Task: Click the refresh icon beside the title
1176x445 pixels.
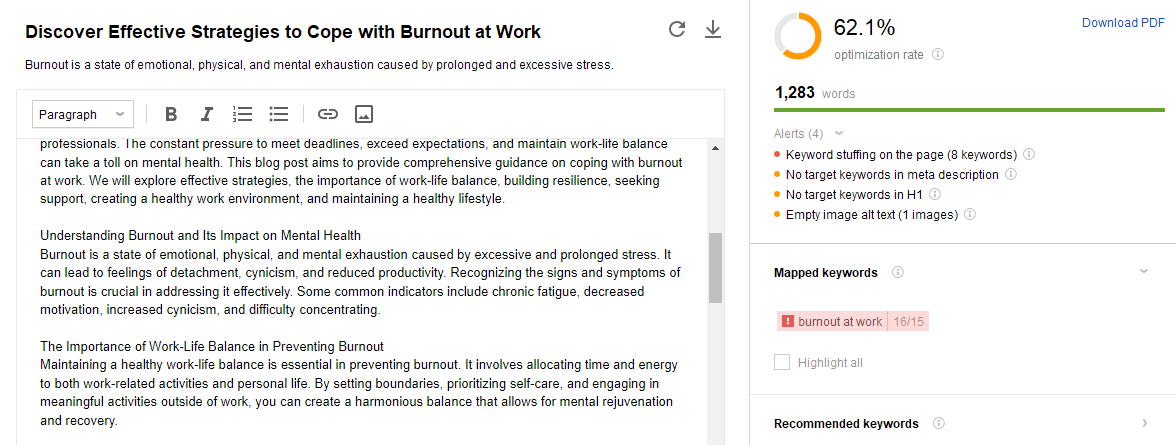Action: pyautogui.click(x=677, y=29)
